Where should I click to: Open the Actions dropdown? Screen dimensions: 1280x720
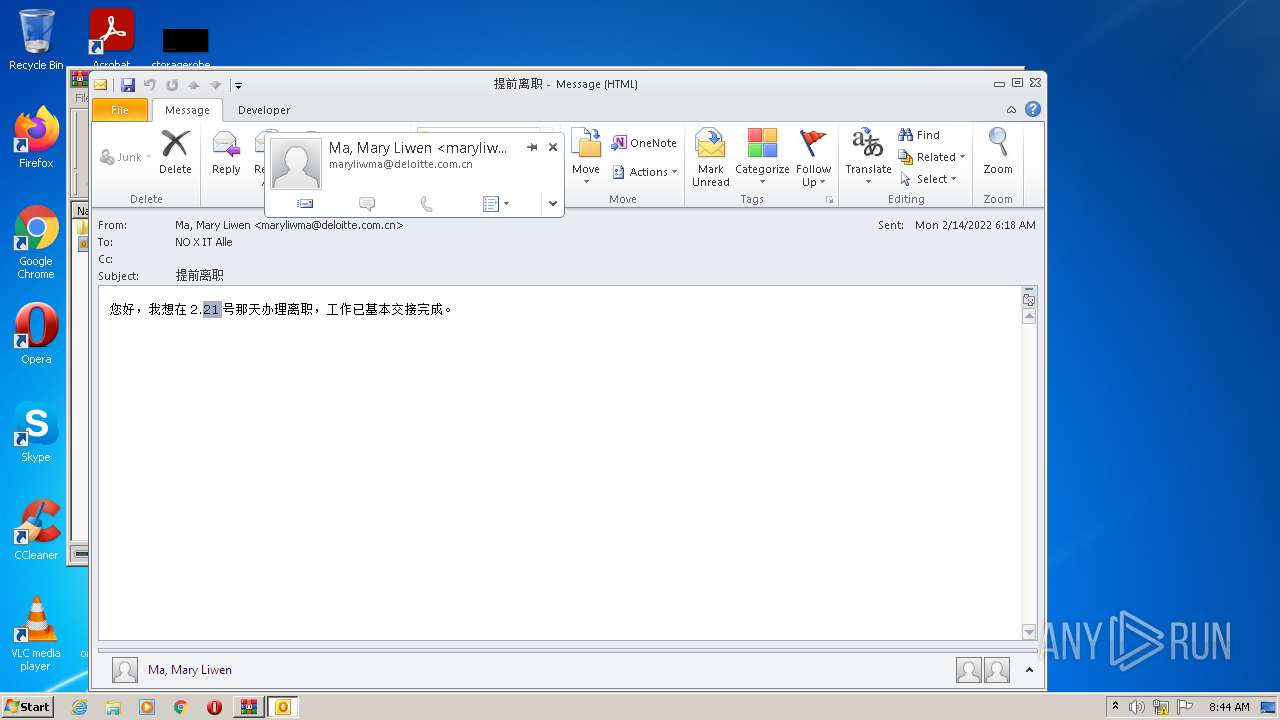click(644, 172)
